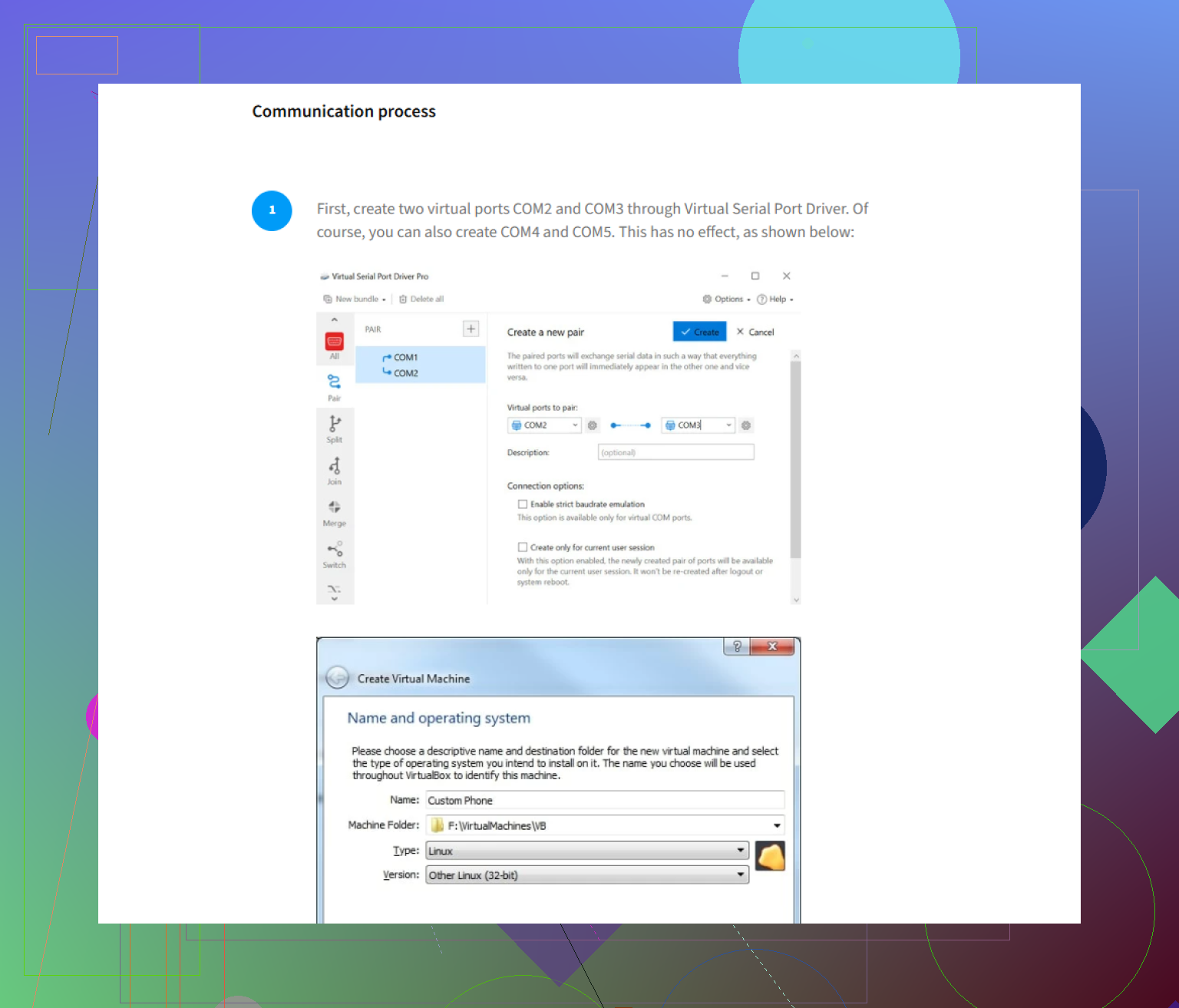Open the Options menu
Image resolution: width=1179 pixels, height=1008 pixels.
[x=726, y=299]
